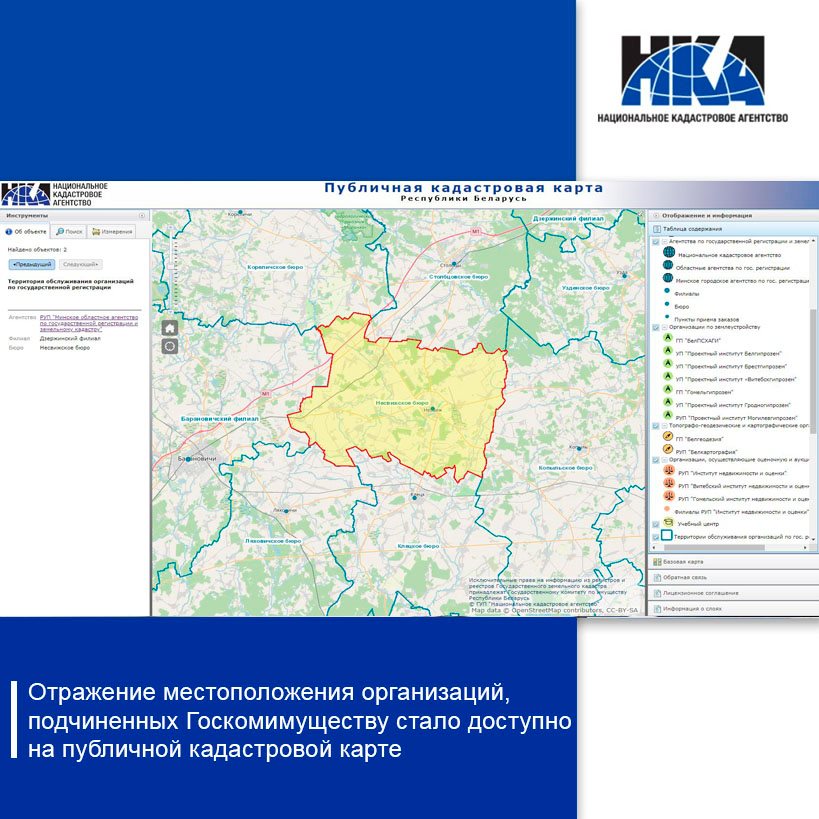Toggle the Учебный центр layer checkbox
The height and width of the screenshot is (819, 819).
point(656,523)
